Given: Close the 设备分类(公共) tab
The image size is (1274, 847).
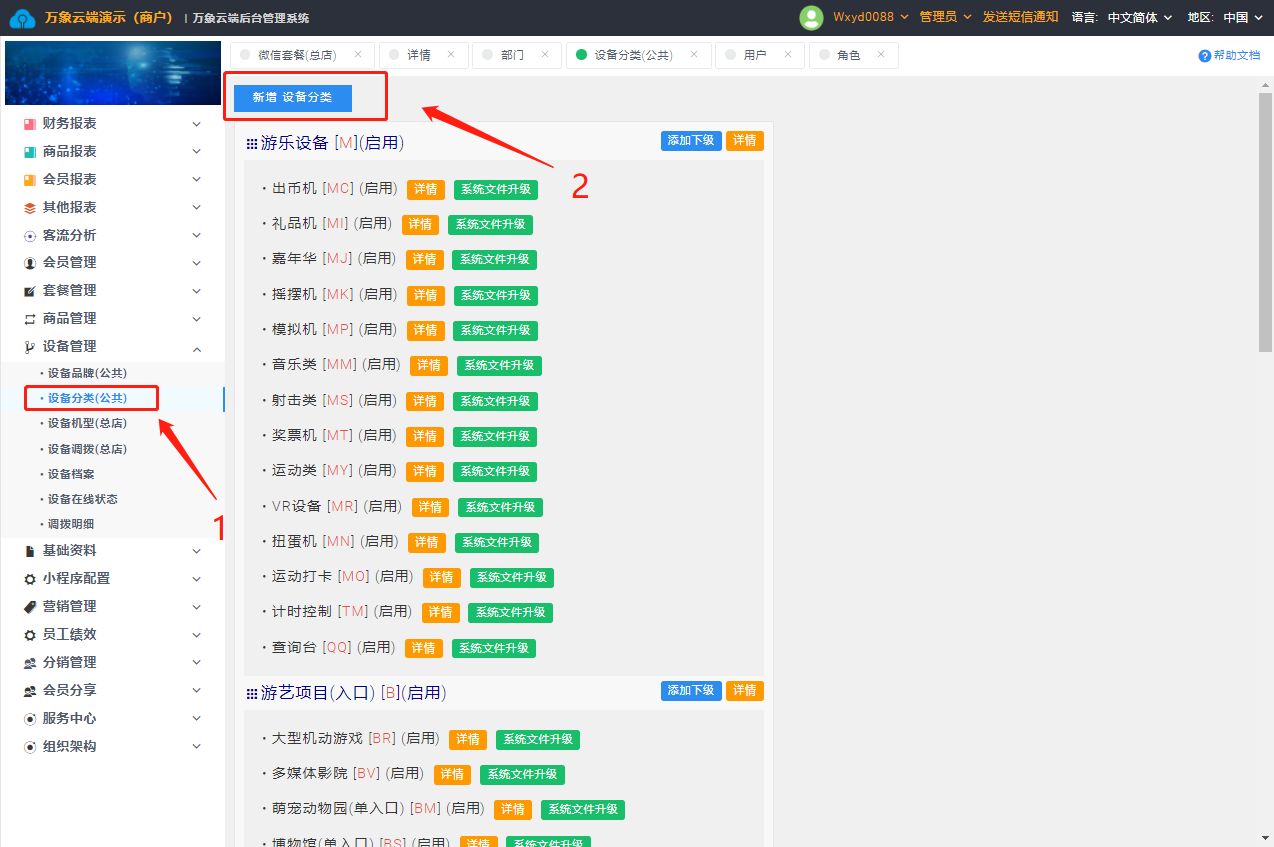Looking at the screenshot, I should coord(694,55).
